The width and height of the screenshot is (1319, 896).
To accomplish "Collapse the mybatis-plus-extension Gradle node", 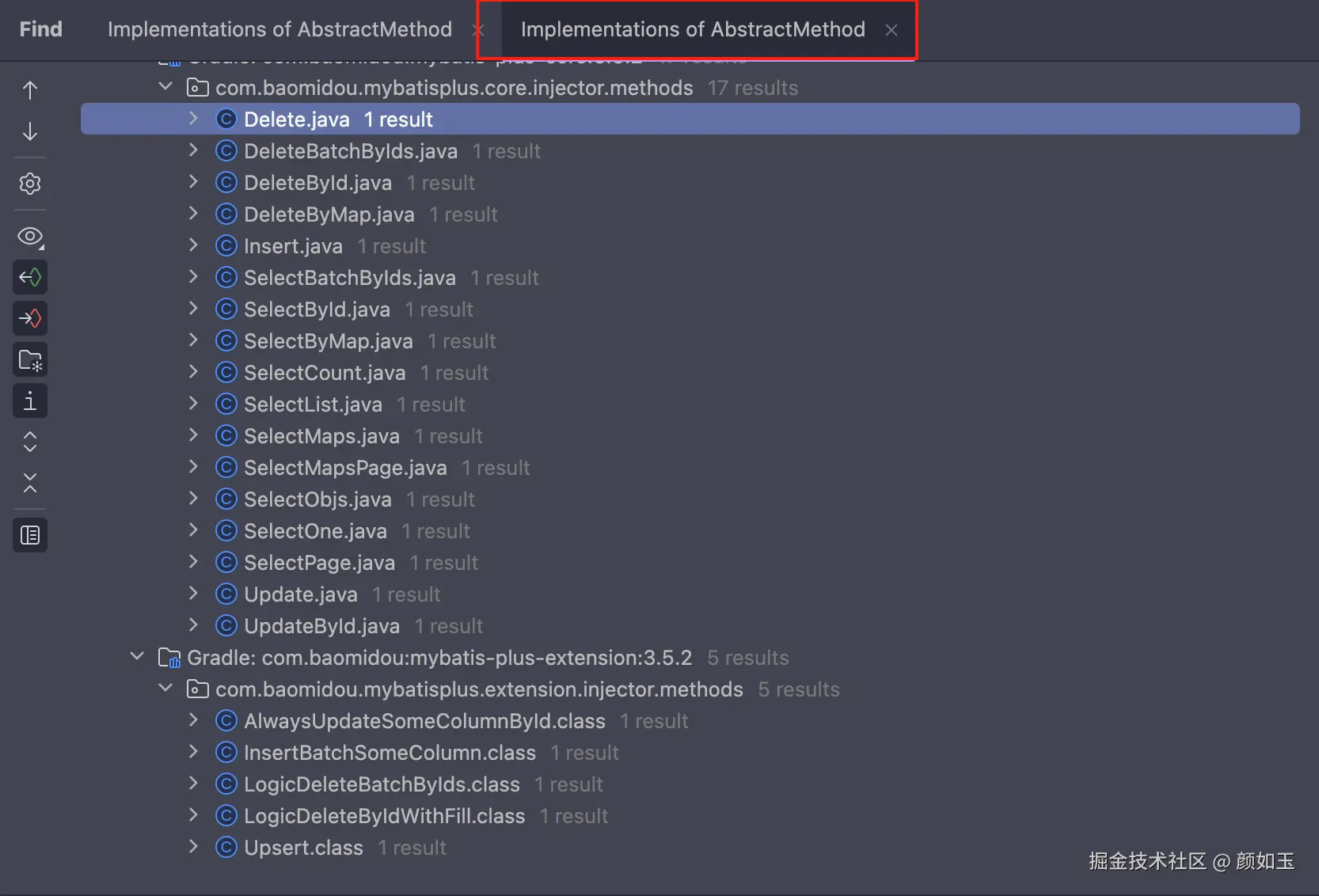I will pos(137,657).
